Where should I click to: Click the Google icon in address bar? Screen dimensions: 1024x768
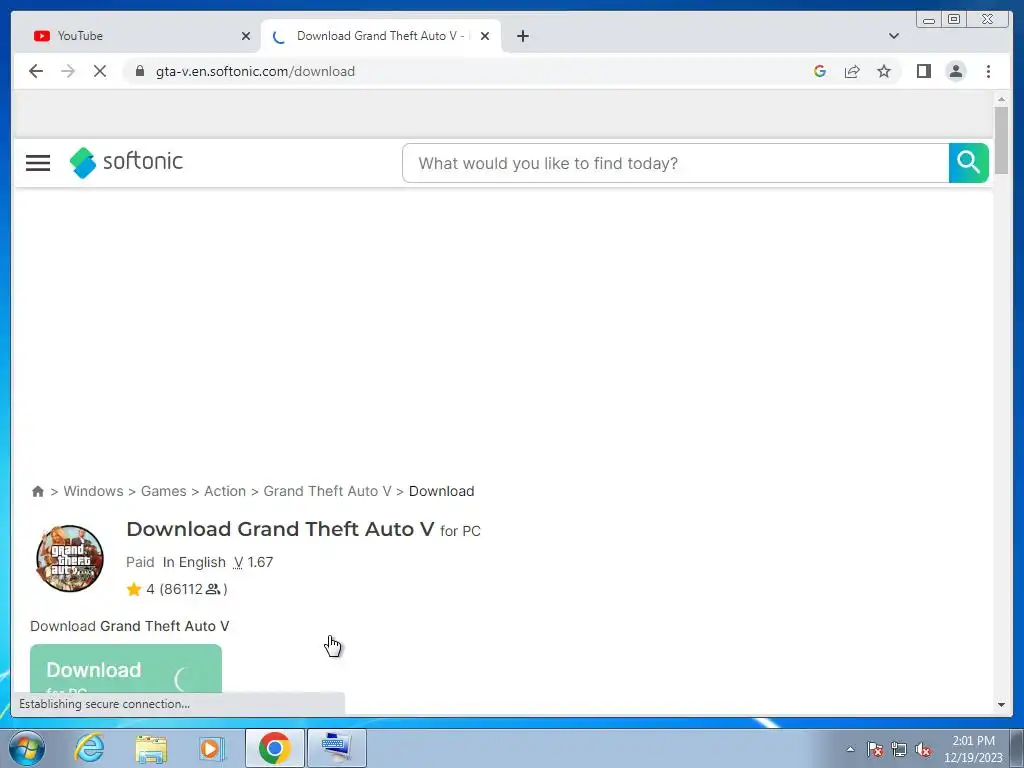click(820, 71)
